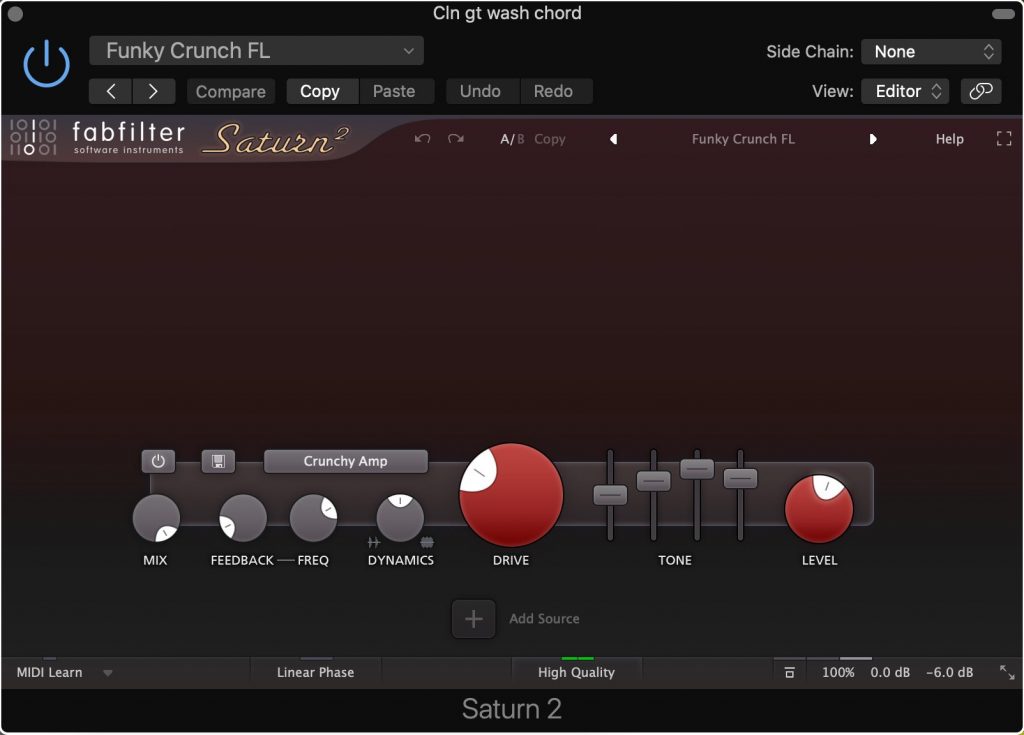Click the DRIVE label
Screen dimensions: 1024x735
pos(511,561)
